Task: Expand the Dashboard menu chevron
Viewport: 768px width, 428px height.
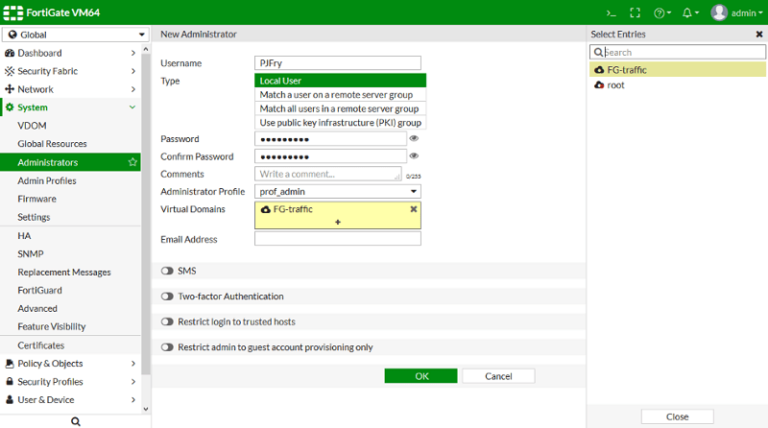Action: [133, 53]
